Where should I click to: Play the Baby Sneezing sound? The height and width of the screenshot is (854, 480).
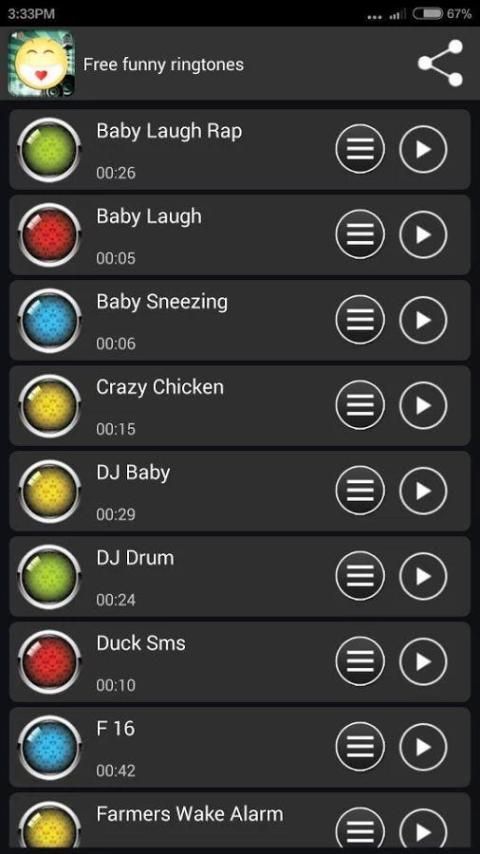point(423,320)
